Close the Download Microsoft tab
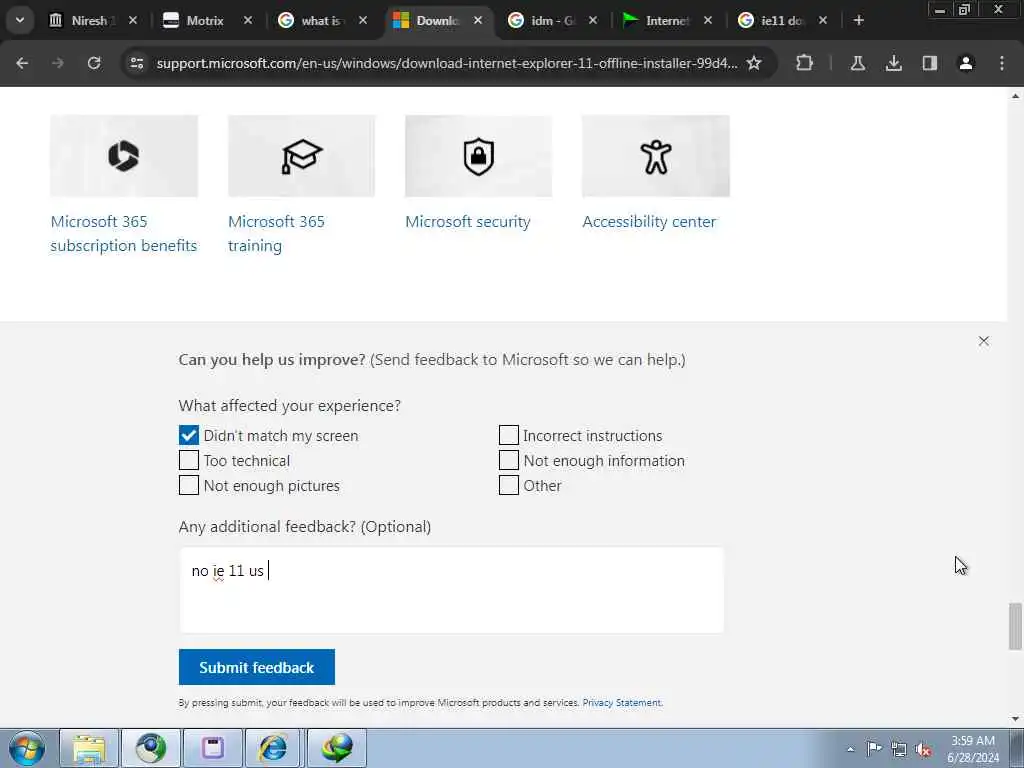 click(x=478, y=20)
